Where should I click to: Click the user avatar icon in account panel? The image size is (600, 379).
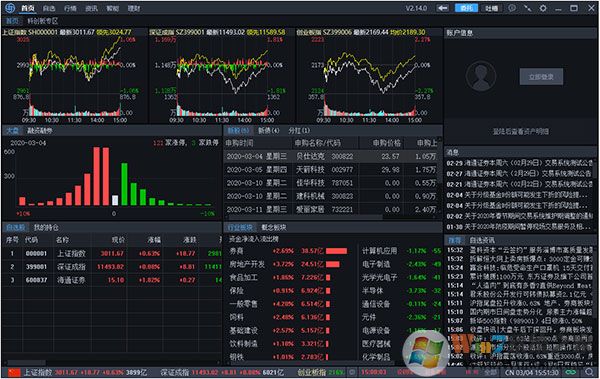(x=481, y=76)
